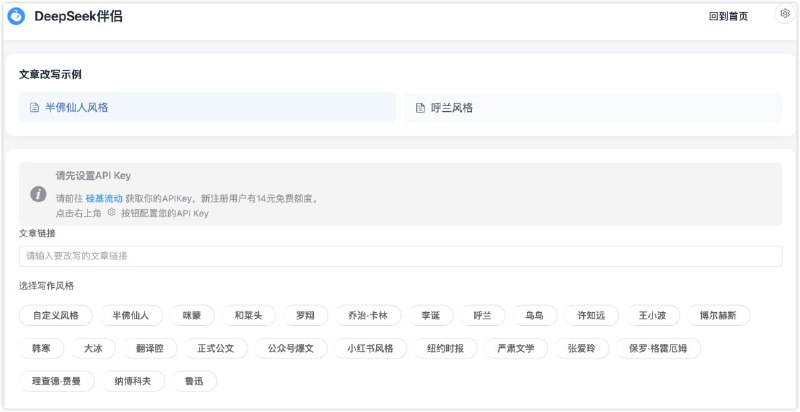Click the info icon in the API Key notice
The image size is (800, 412).
coord(38,194)
